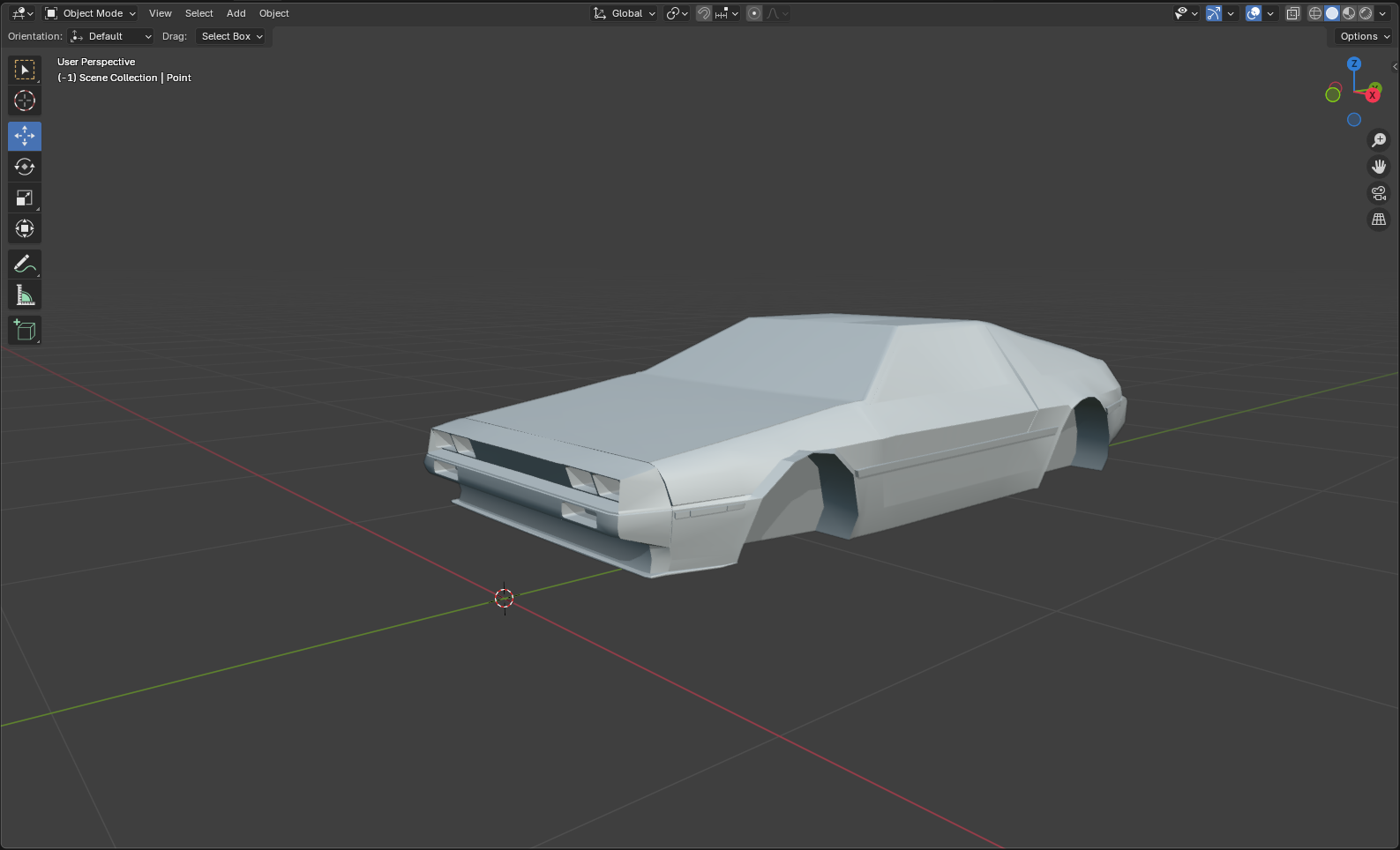Click the car body model
This screenshot has width=1400, height=850.
(x=776, y=441)
